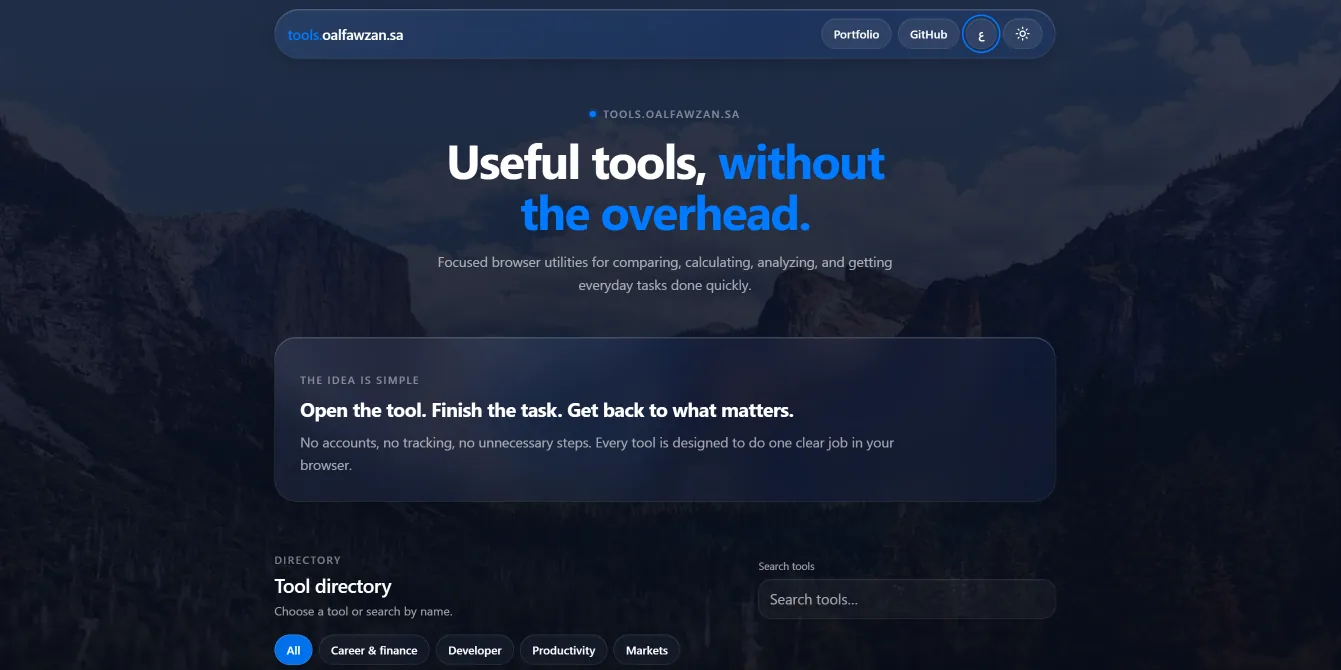Screen dimensions: 1341x670
Task: Click the 'TOOLS.OALFAWZAN.SA' badge text
Action: point(671,114)
